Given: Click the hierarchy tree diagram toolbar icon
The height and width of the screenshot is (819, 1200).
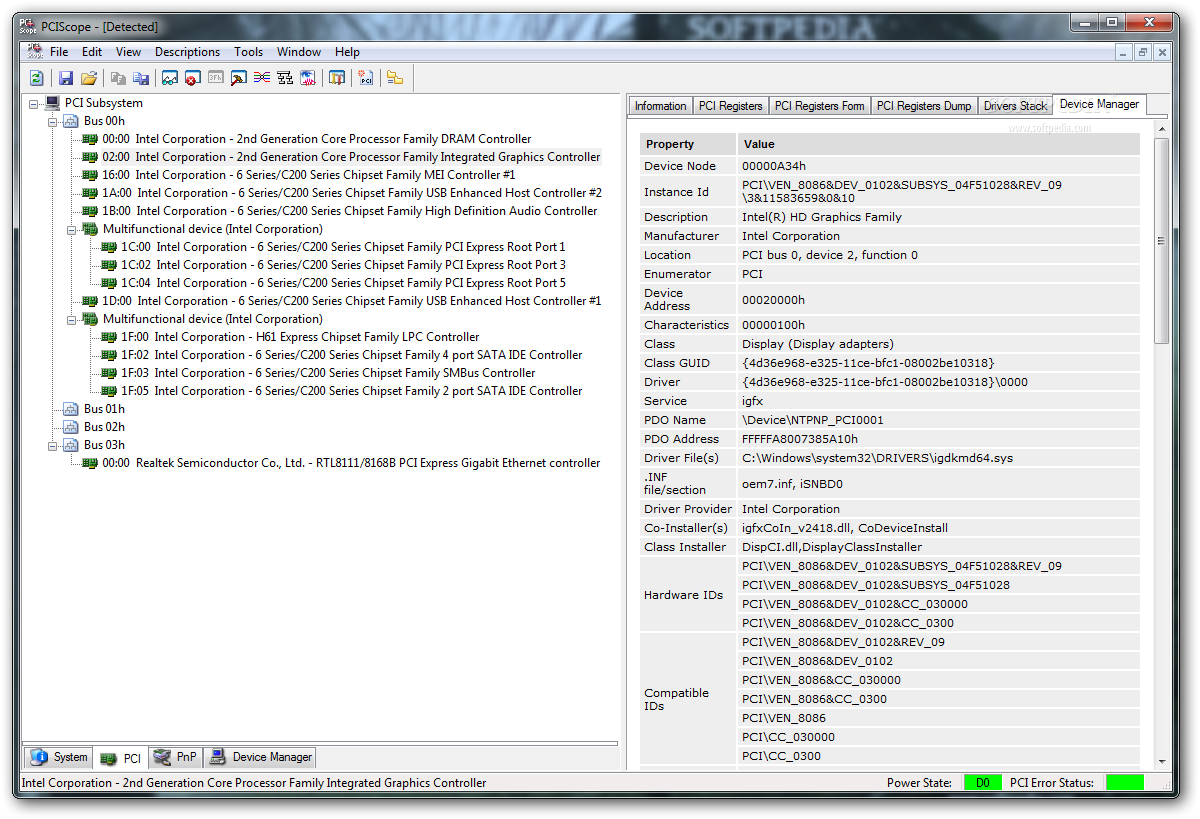Looking at the screenshot, I should pyautogui.click(x=285, y=78).
